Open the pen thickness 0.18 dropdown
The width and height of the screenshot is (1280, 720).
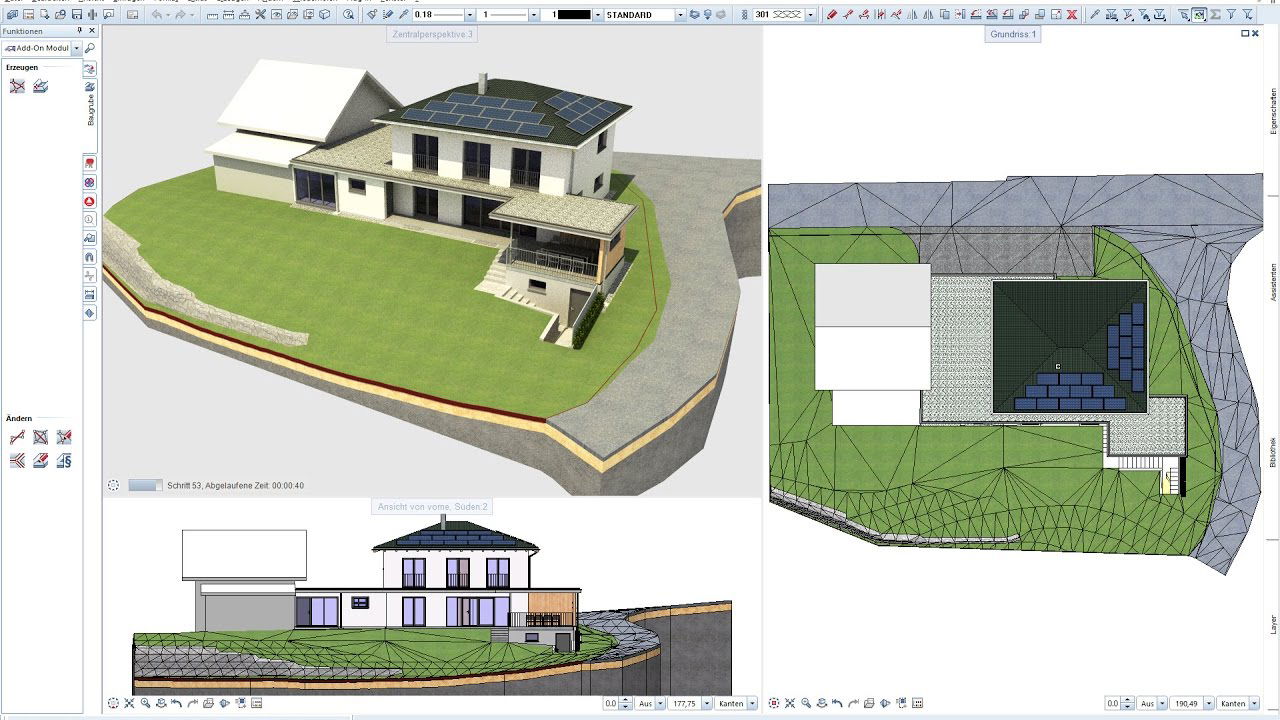pos(470,15)
